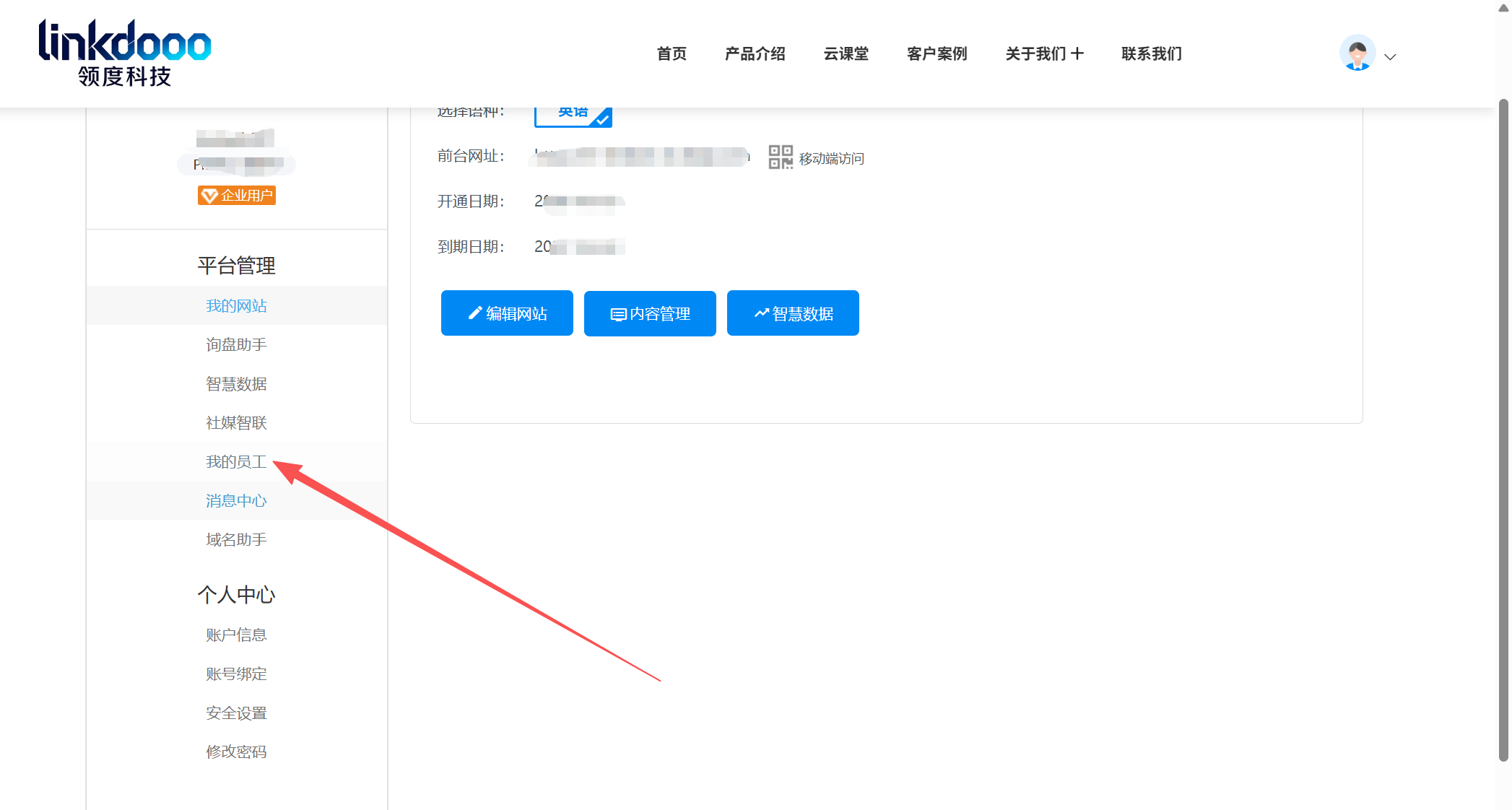Click the 编辑网站 button

coord(507,313)
